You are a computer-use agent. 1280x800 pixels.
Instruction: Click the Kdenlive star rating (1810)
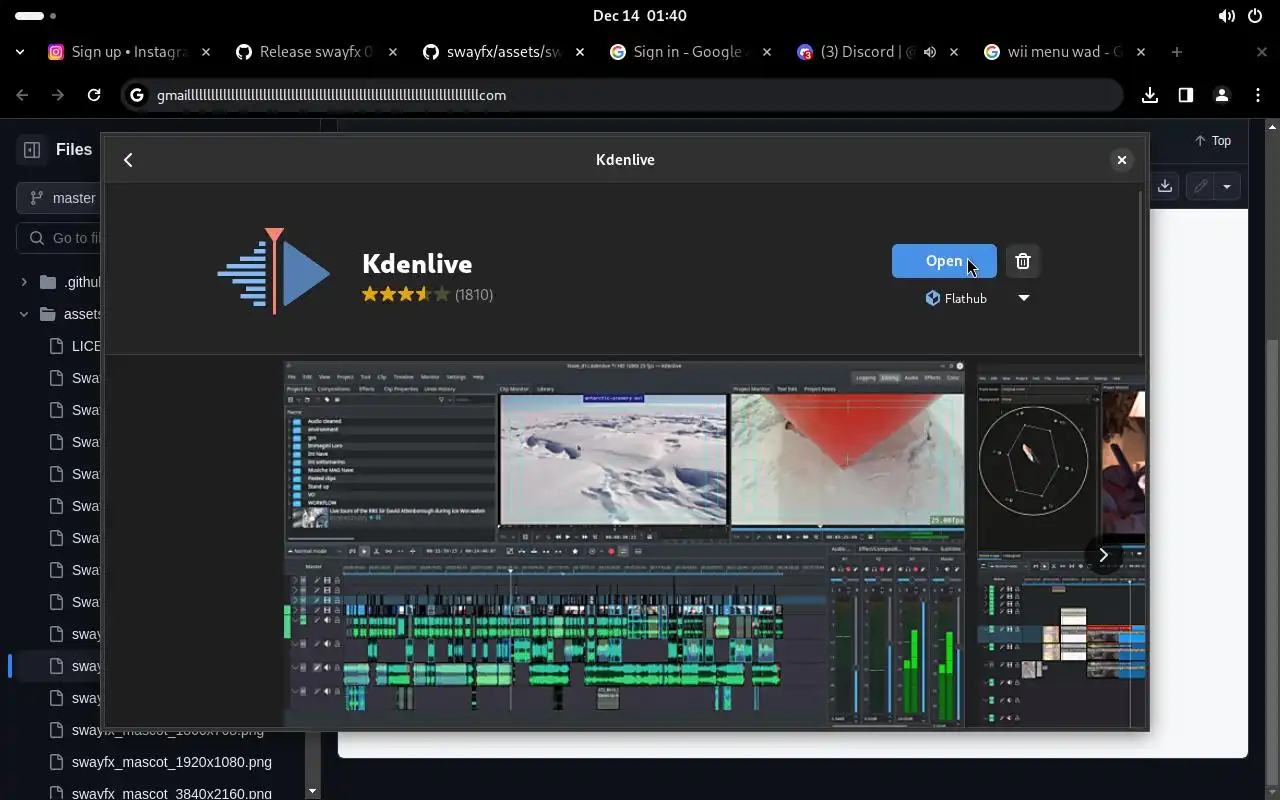pos(427,294)
